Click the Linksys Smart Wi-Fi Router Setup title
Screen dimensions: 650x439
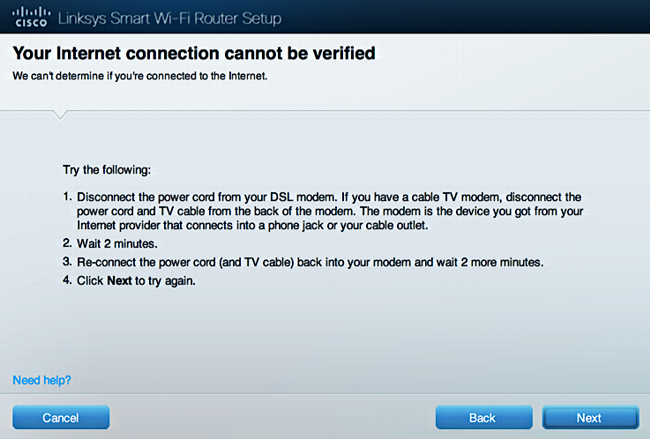(170, 18)
